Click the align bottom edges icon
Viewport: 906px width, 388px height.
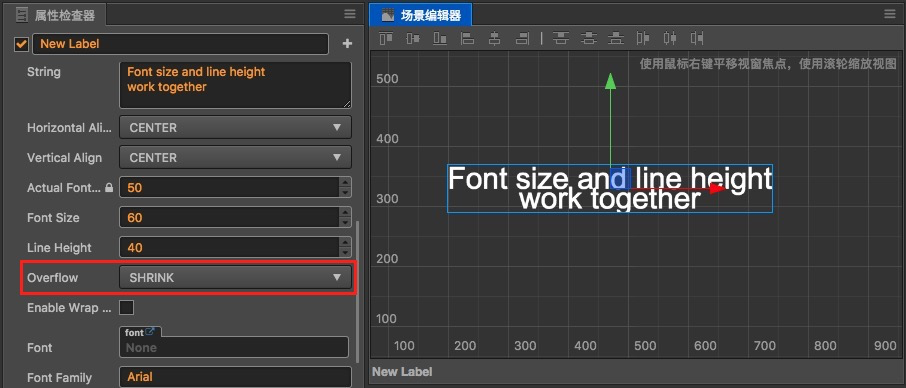click(440, 39)
